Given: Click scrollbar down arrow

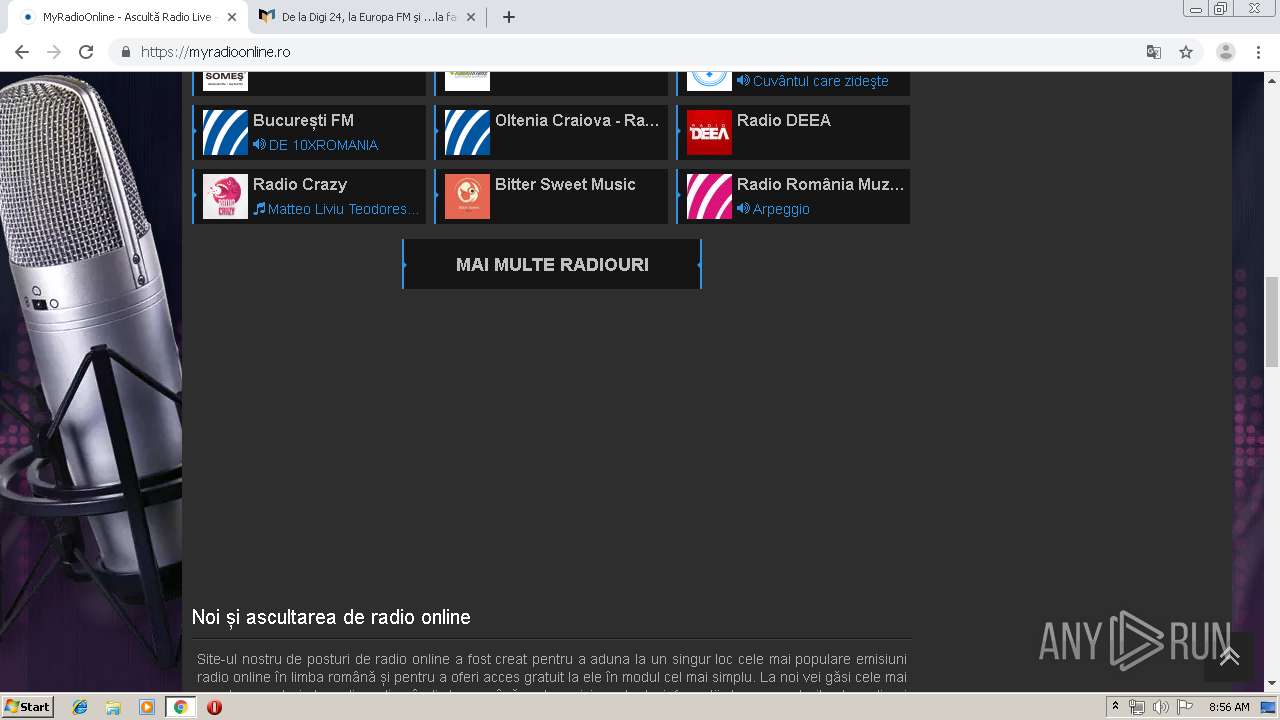Looking at the screenshot, I should point(1272,684).
